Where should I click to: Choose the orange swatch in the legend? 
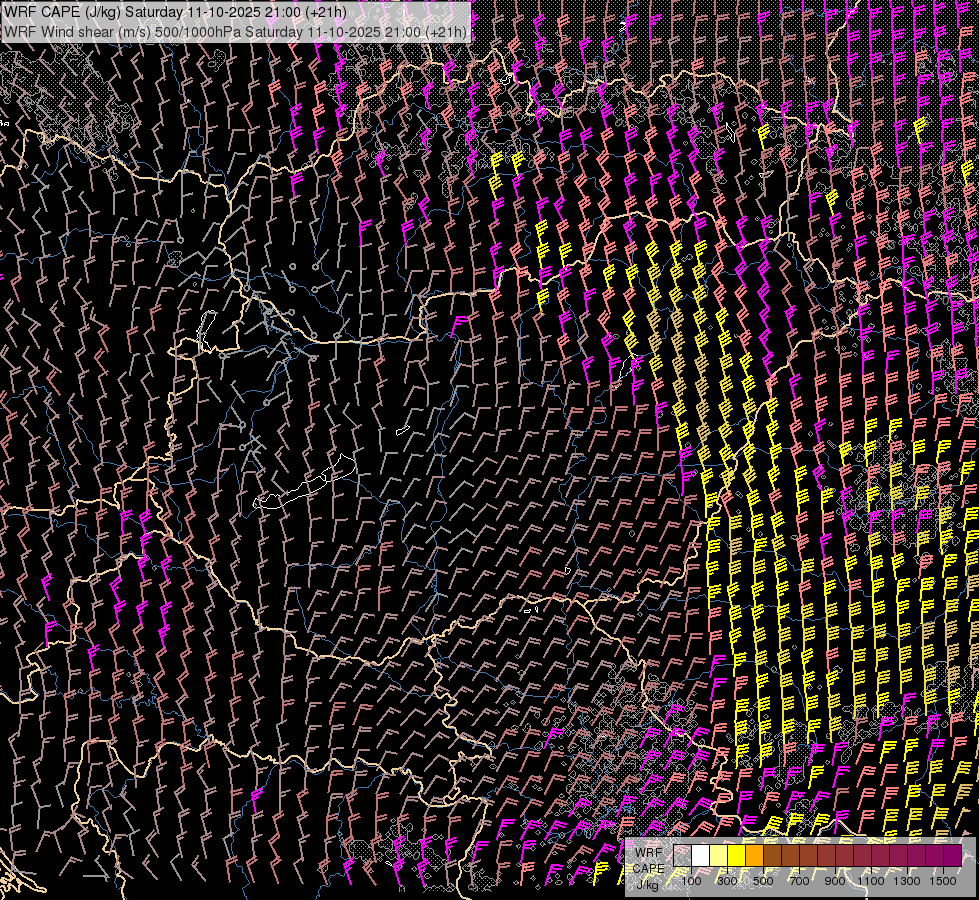coord(754,856)
